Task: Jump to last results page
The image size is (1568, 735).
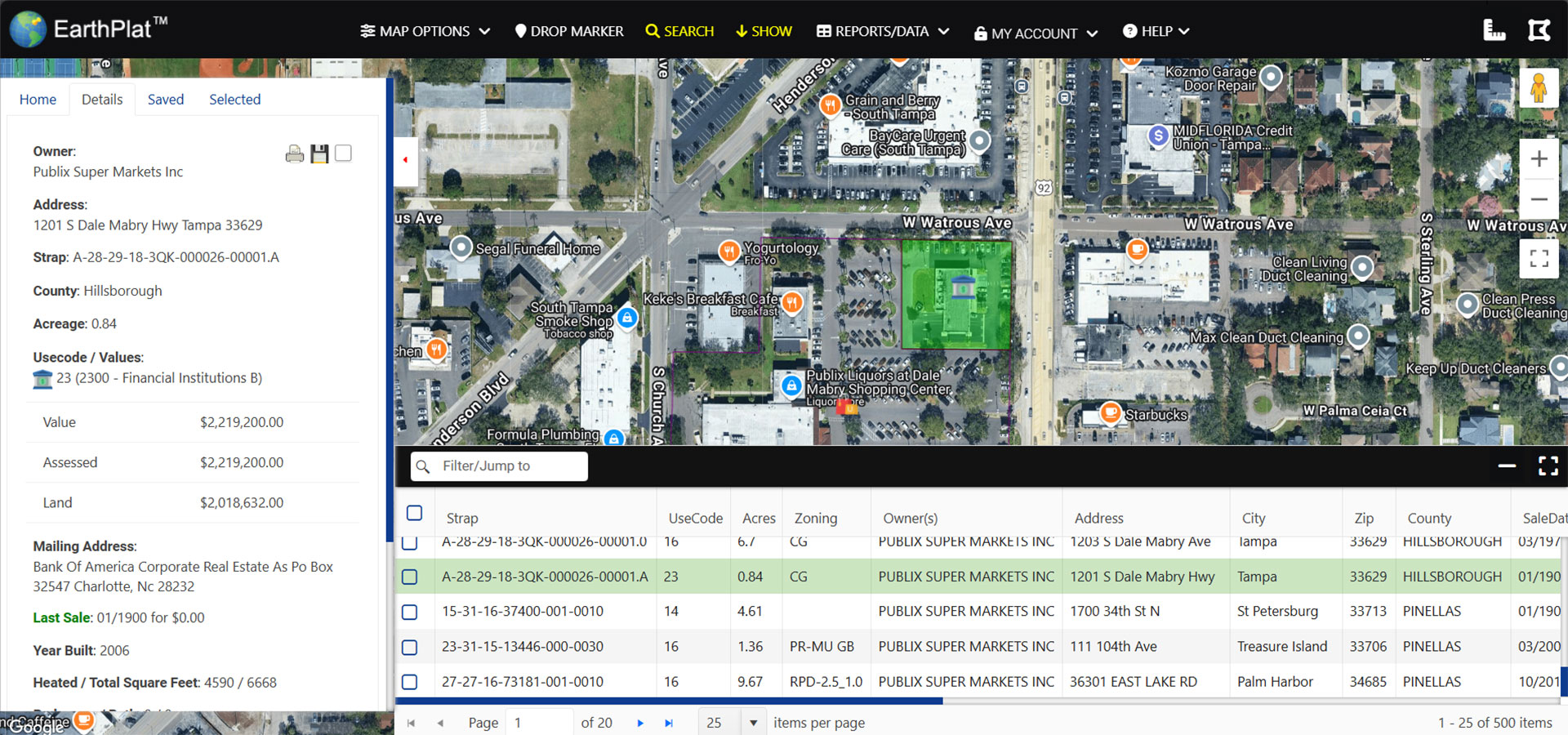Action: pos(669,723)
